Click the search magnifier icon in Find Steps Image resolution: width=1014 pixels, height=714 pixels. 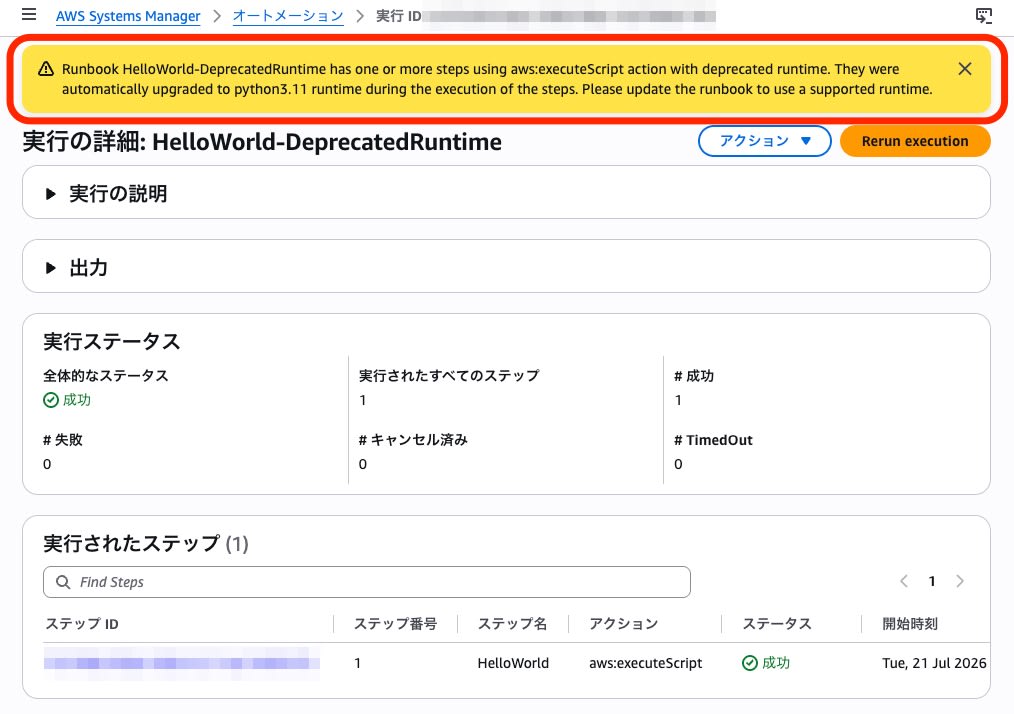coord(63,582)
